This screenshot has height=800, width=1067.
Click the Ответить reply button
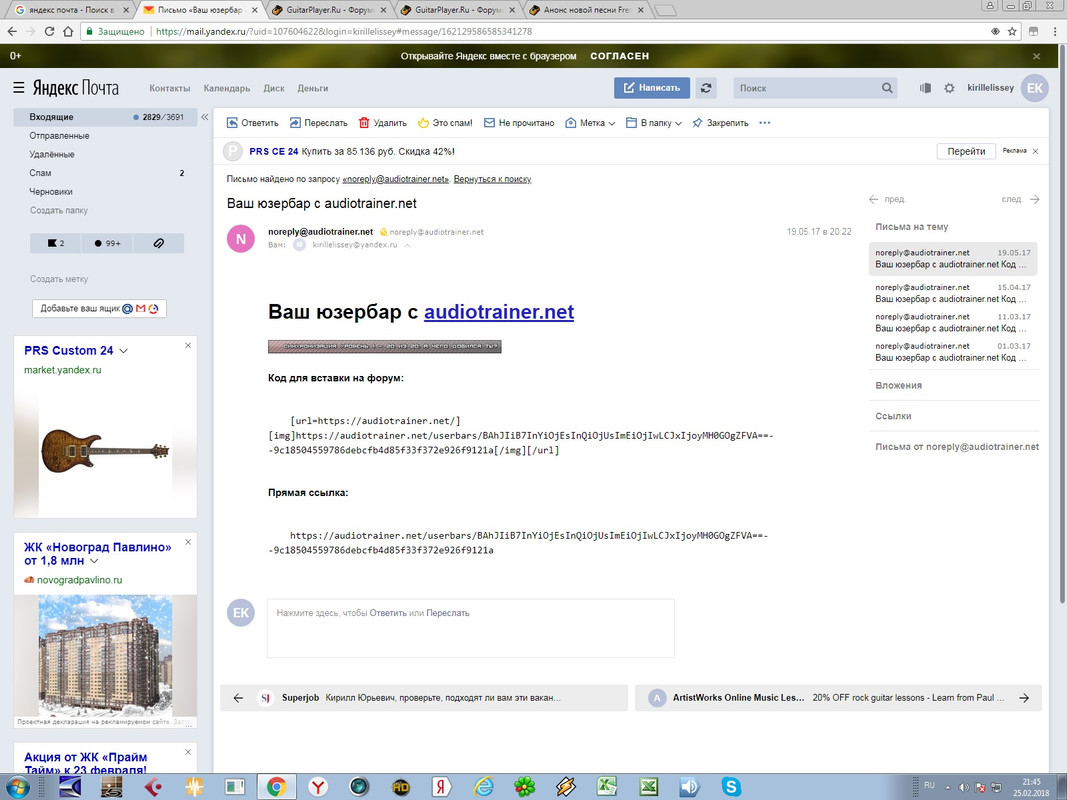252,123
